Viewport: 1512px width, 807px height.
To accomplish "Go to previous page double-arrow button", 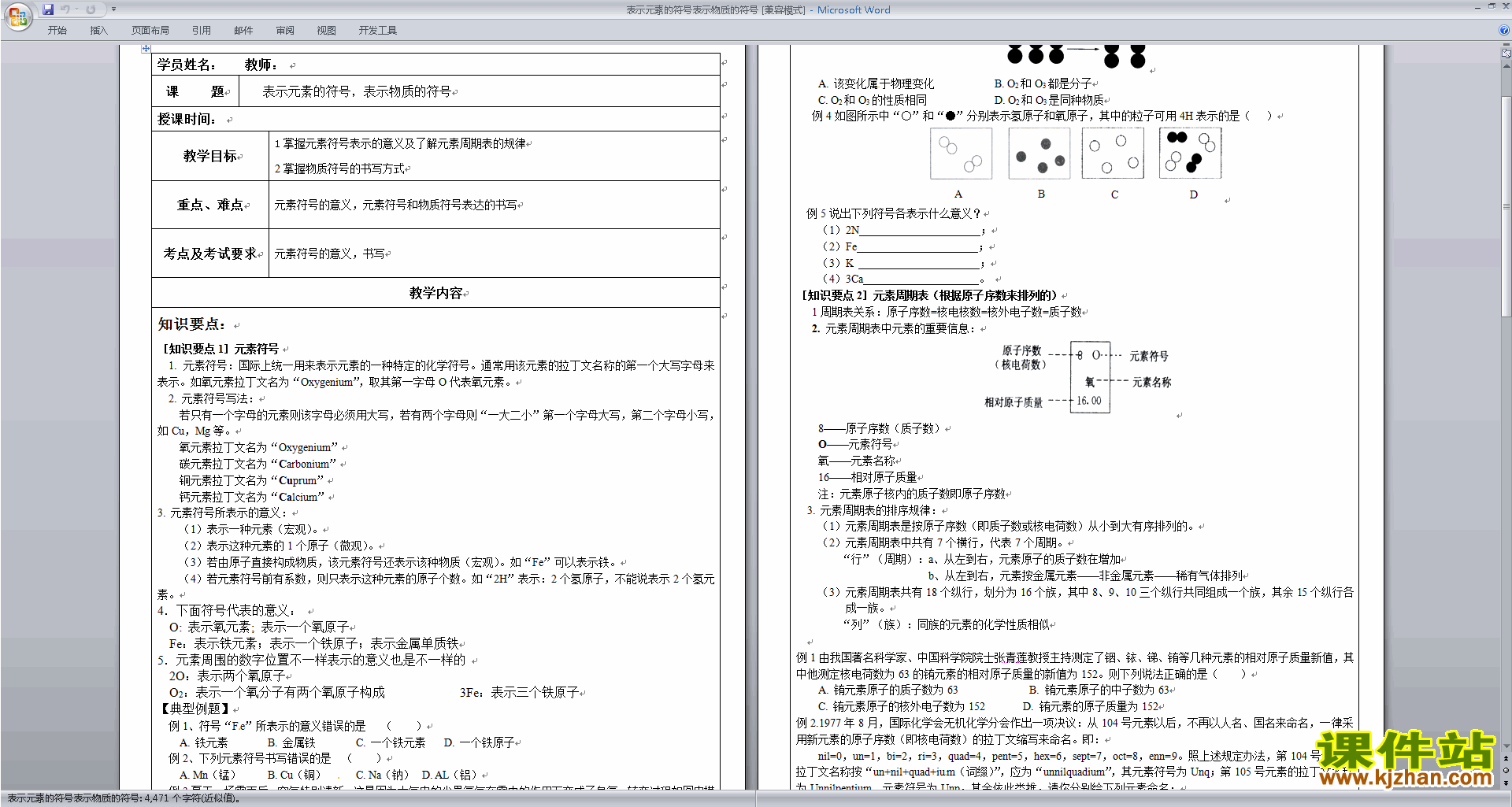I will [1506, 759].
